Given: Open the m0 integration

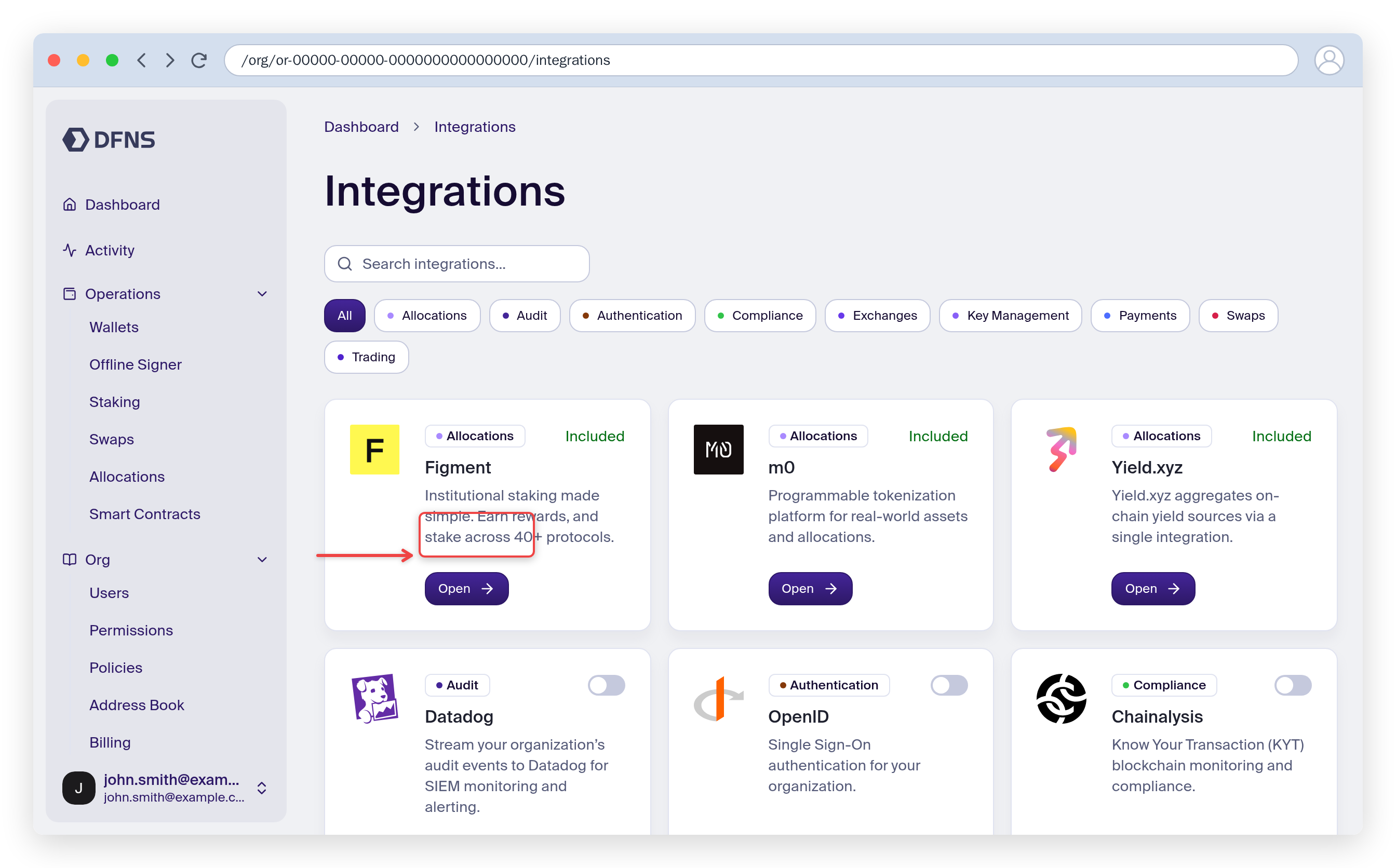Looking at the screenshot, I should click(810, 588).
